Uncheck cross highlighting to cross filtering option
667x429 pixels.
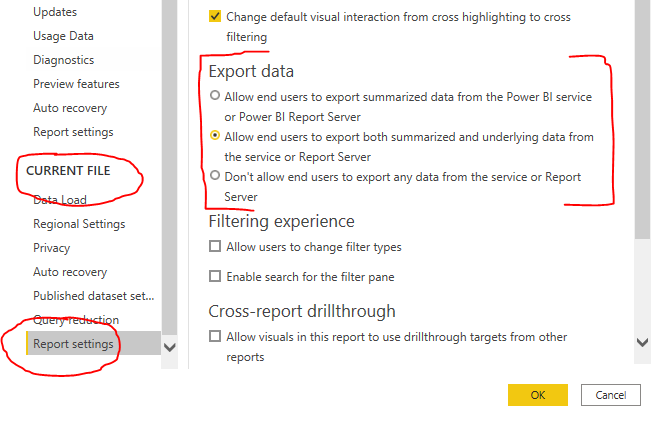coord(215,17)
